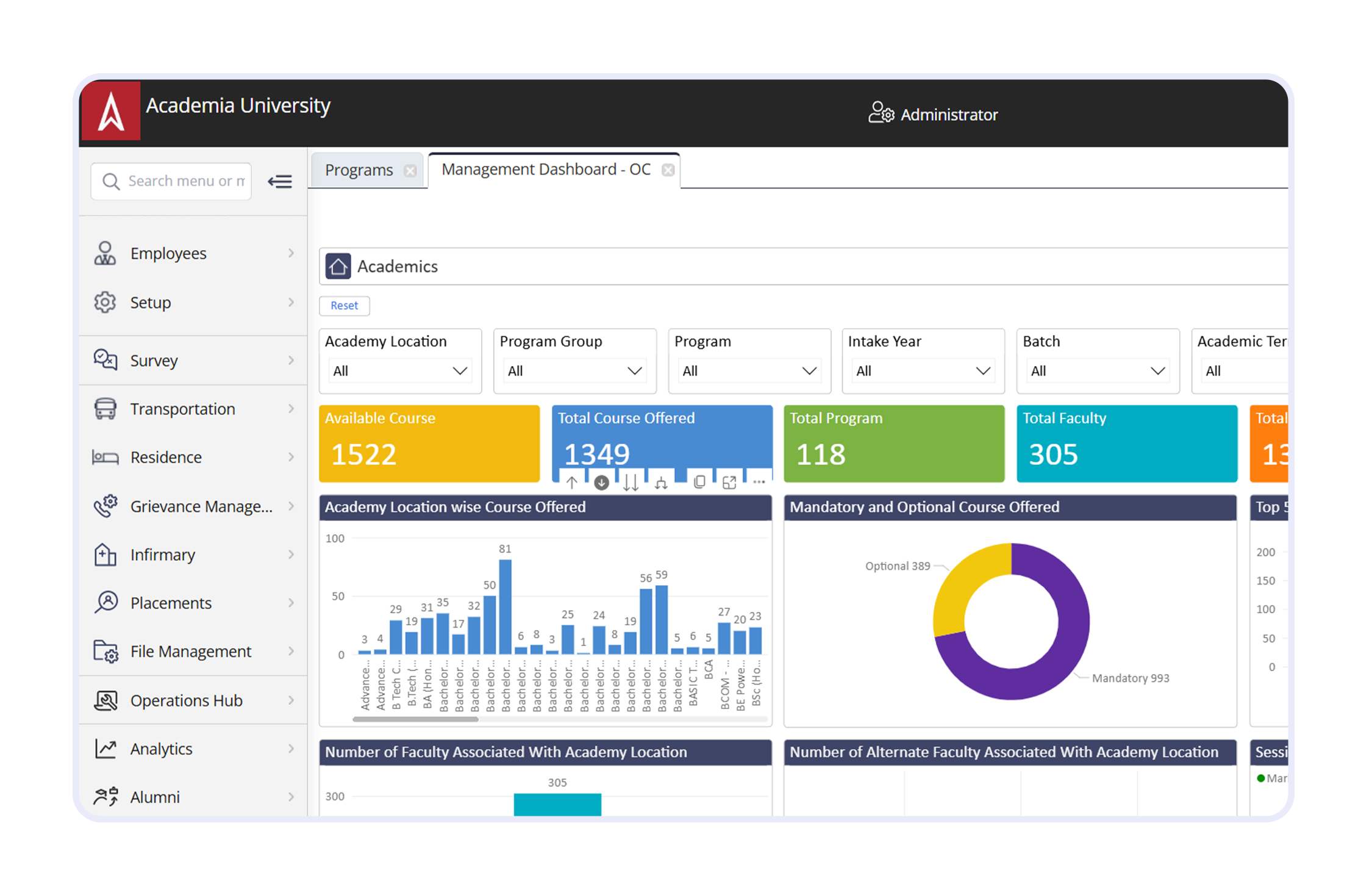Open the Program Group dropdown
The height and width of the screenshot is (895, 1372).
(x=574, y=371)
